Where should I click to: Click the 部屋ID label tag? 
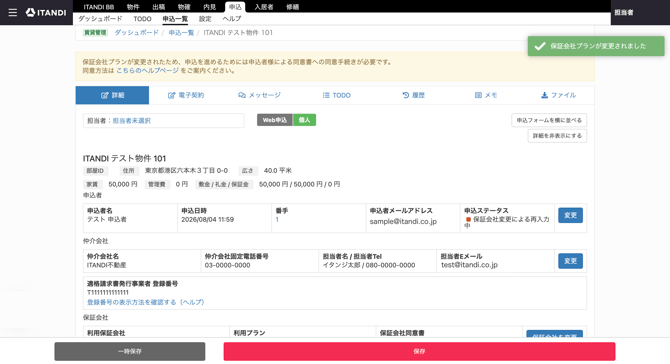(95, 171)
